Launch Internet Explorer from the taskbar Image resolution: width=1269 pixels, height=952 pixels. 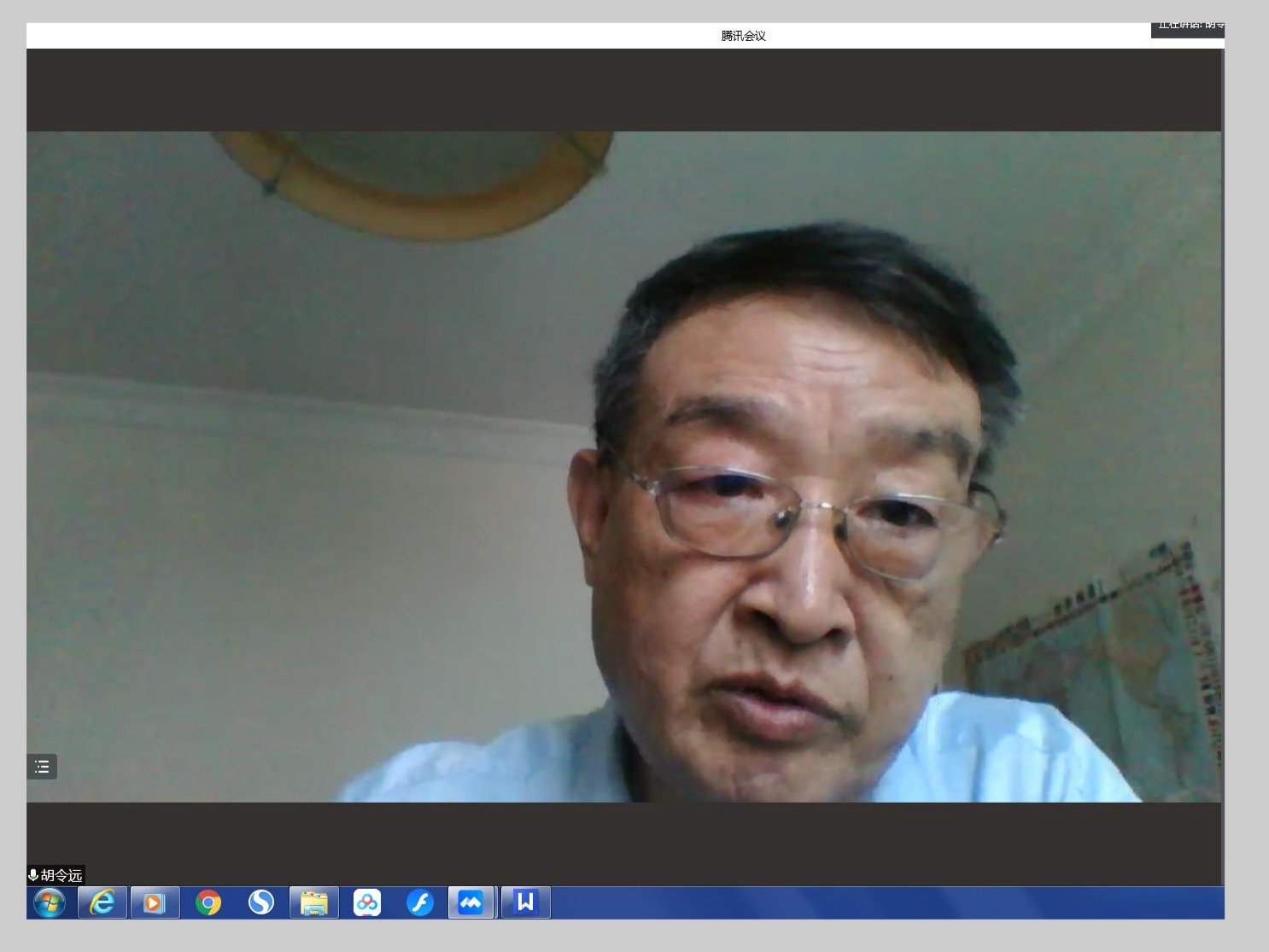tap(102, 902)
